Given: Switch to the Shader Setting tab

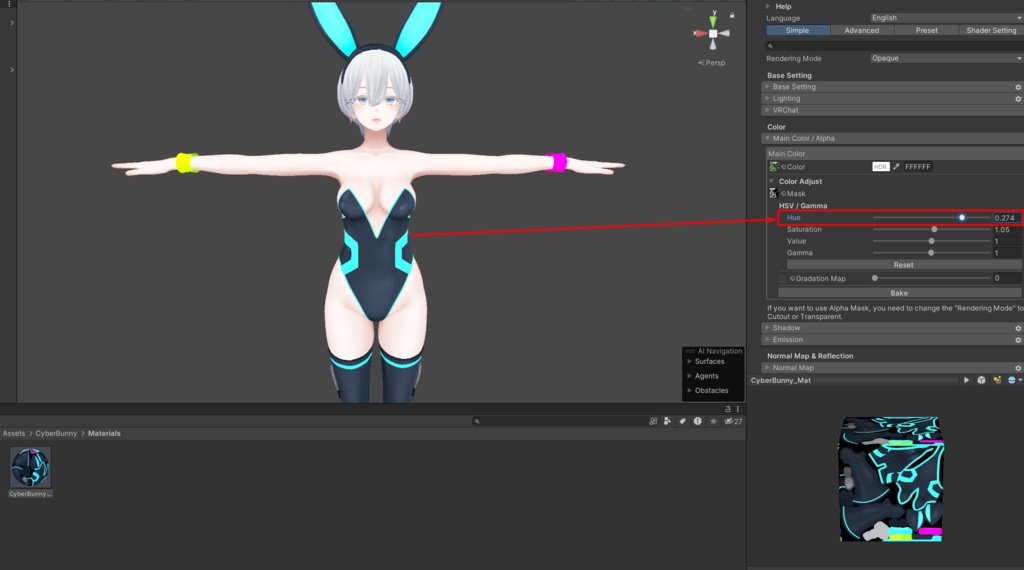Looking at the screenshot, I should click(x=991, y=30).
